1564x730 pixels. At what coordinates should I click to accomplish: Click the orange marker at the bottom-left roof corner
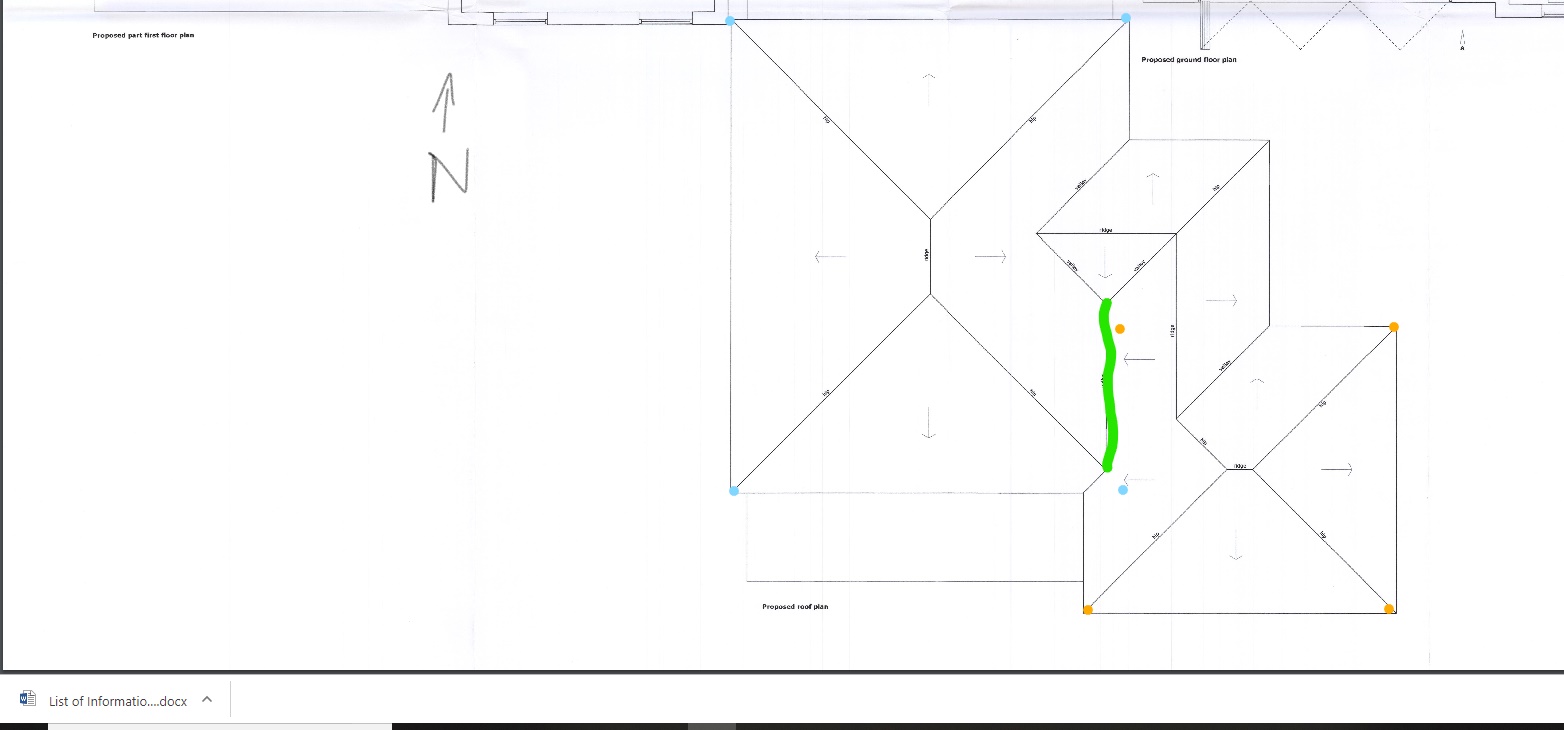pyautogui.click(x=1088, y=609)
